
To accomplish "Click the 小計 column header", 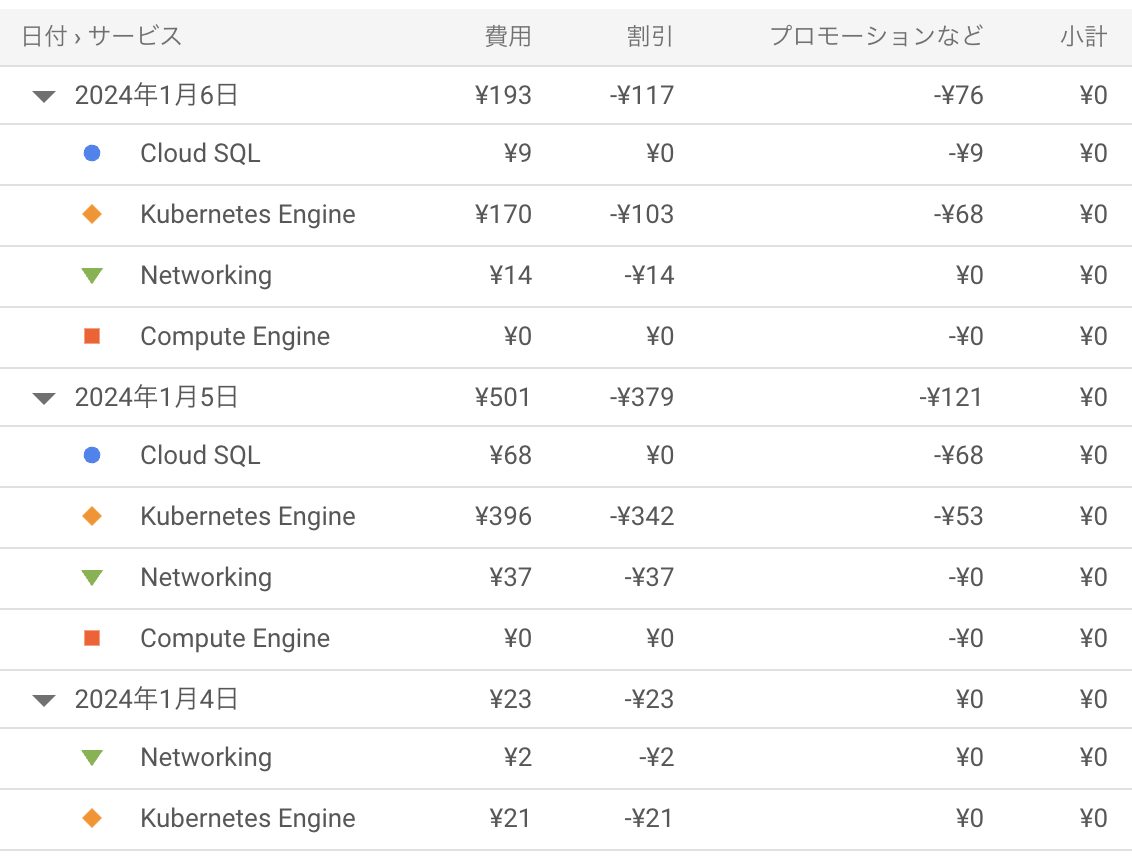I will (1083, 37).
